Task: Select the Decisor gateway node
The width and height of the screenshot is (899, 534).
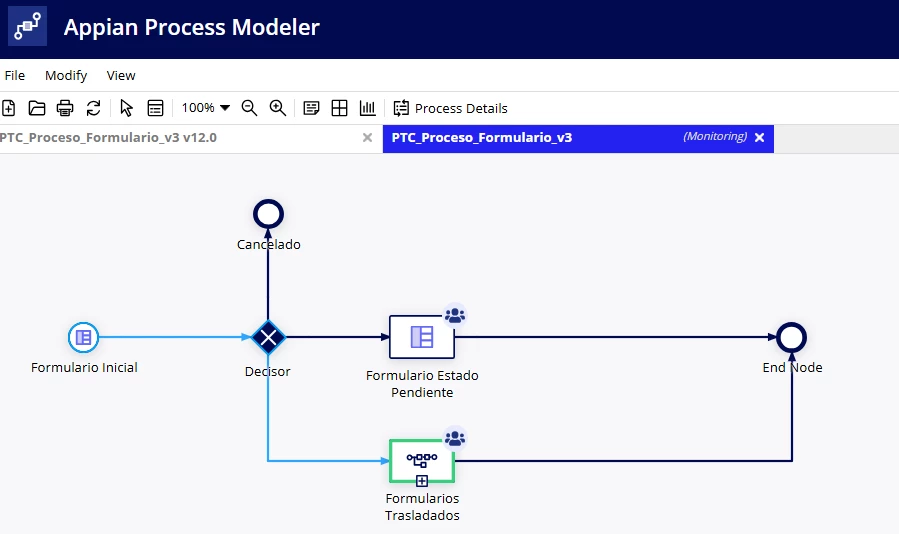Action: pyautogui.click(x=268, y=337)
